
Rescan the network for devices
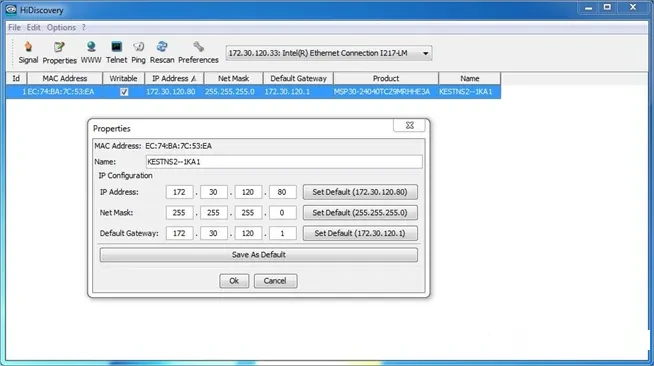[162, 53]
